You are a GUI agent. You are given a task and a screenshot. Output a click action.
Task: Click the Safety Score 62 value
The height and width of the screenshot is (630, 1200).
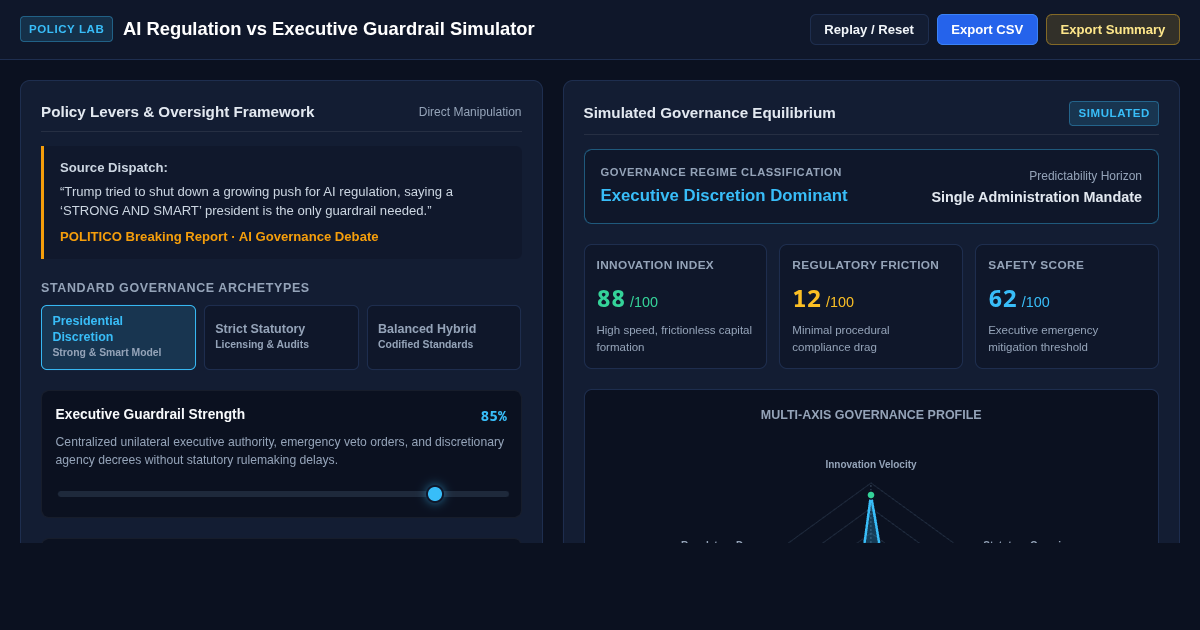pyautogui.click(x=1003, y=299)
